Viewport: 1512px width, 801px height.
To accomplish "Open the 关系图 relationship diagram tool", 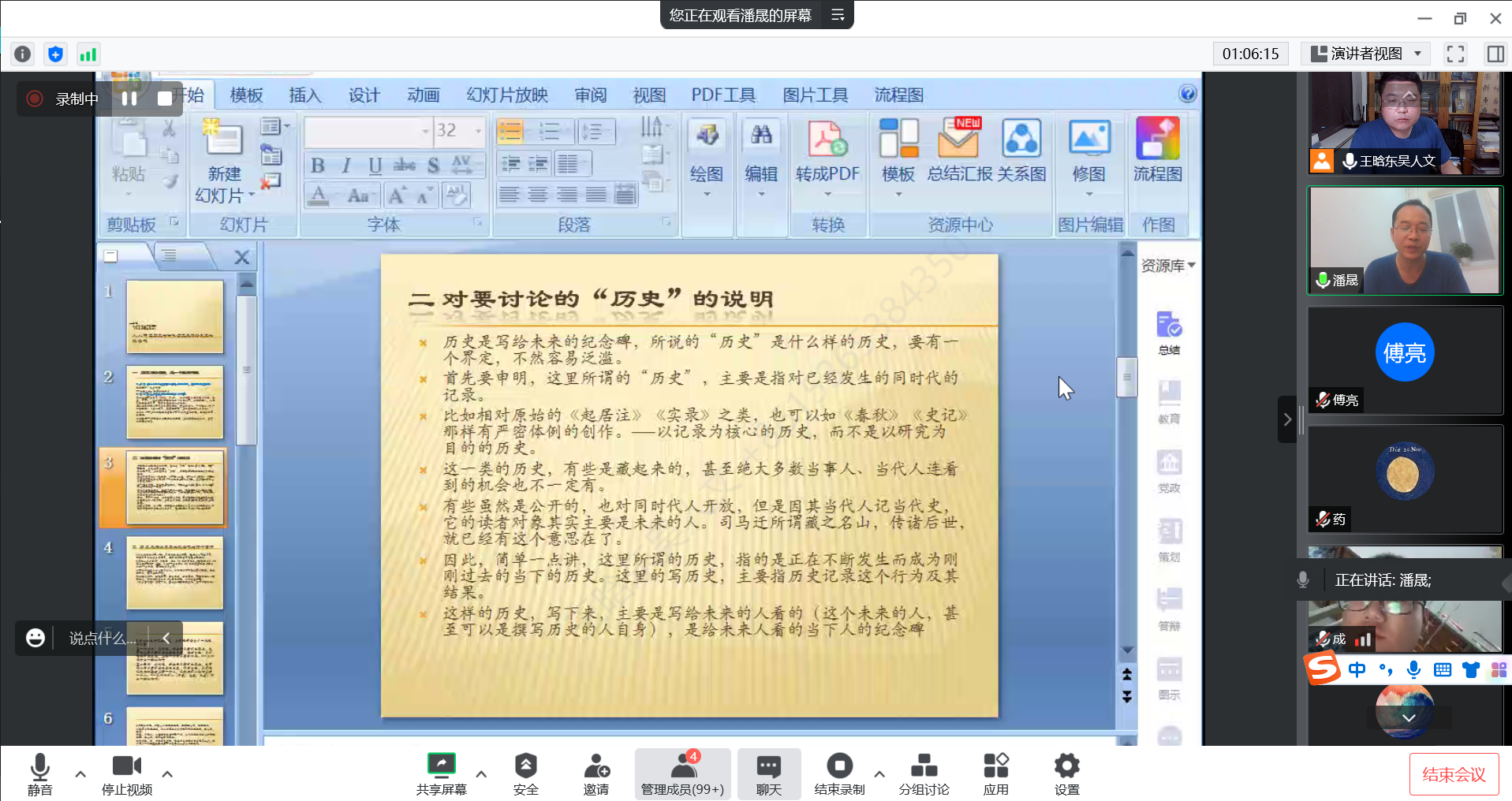I will 1021,140.
